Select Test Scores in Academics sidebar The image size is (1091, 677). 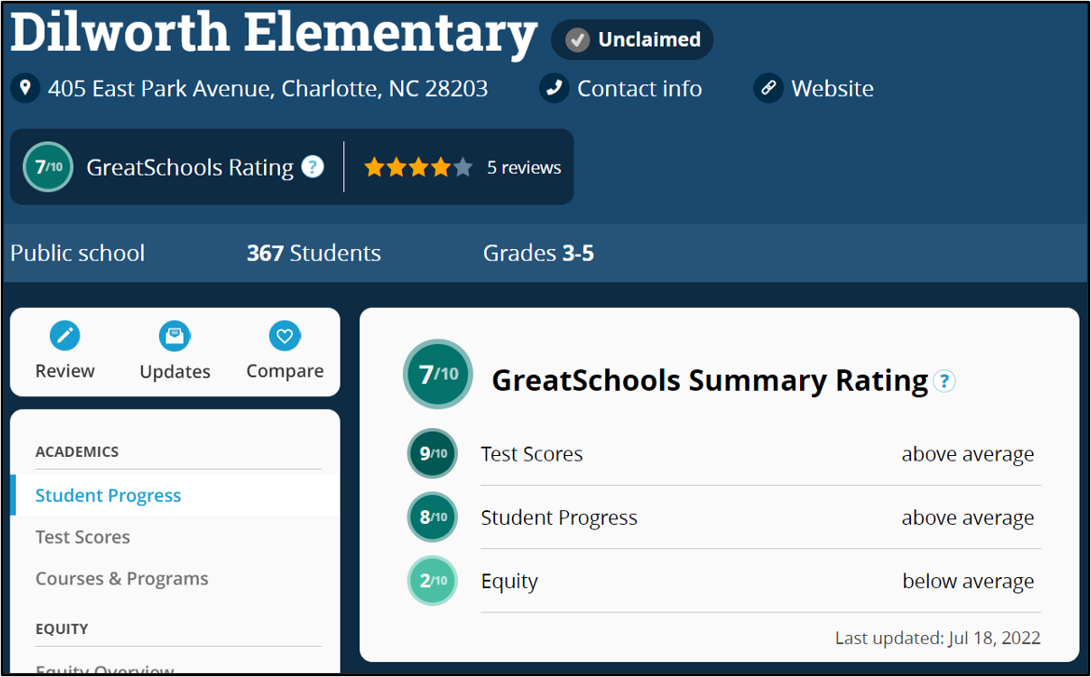[83, 537]
